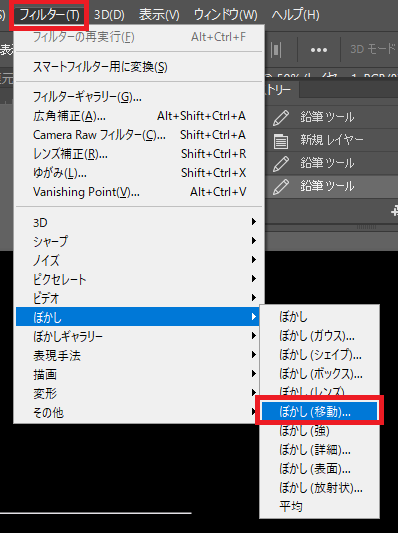Open the フィルター(T) menu
Viewport: 398px width, 533px height.
pos(49,15)
